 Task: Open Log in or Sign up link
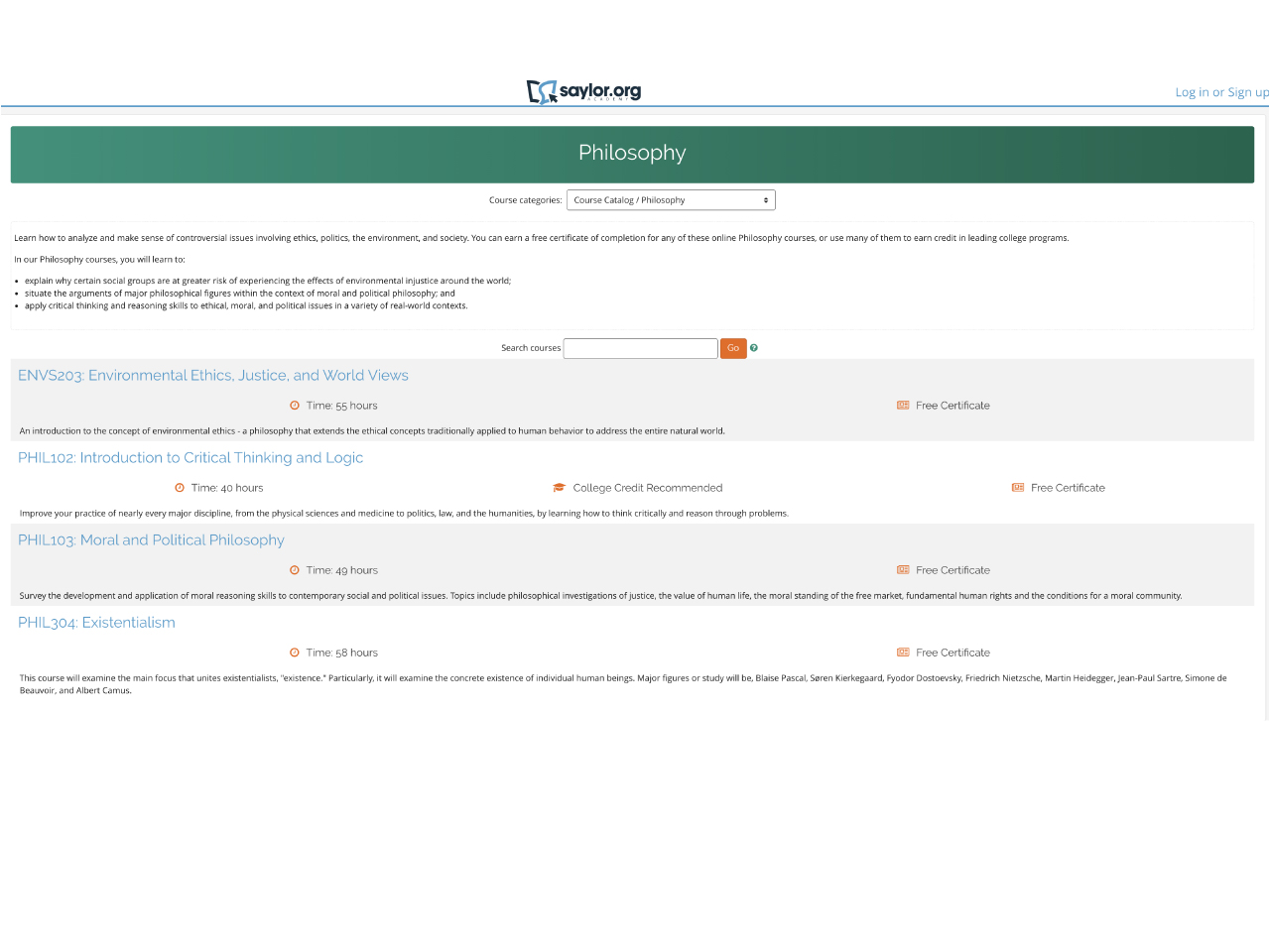tap(1221, 92)
